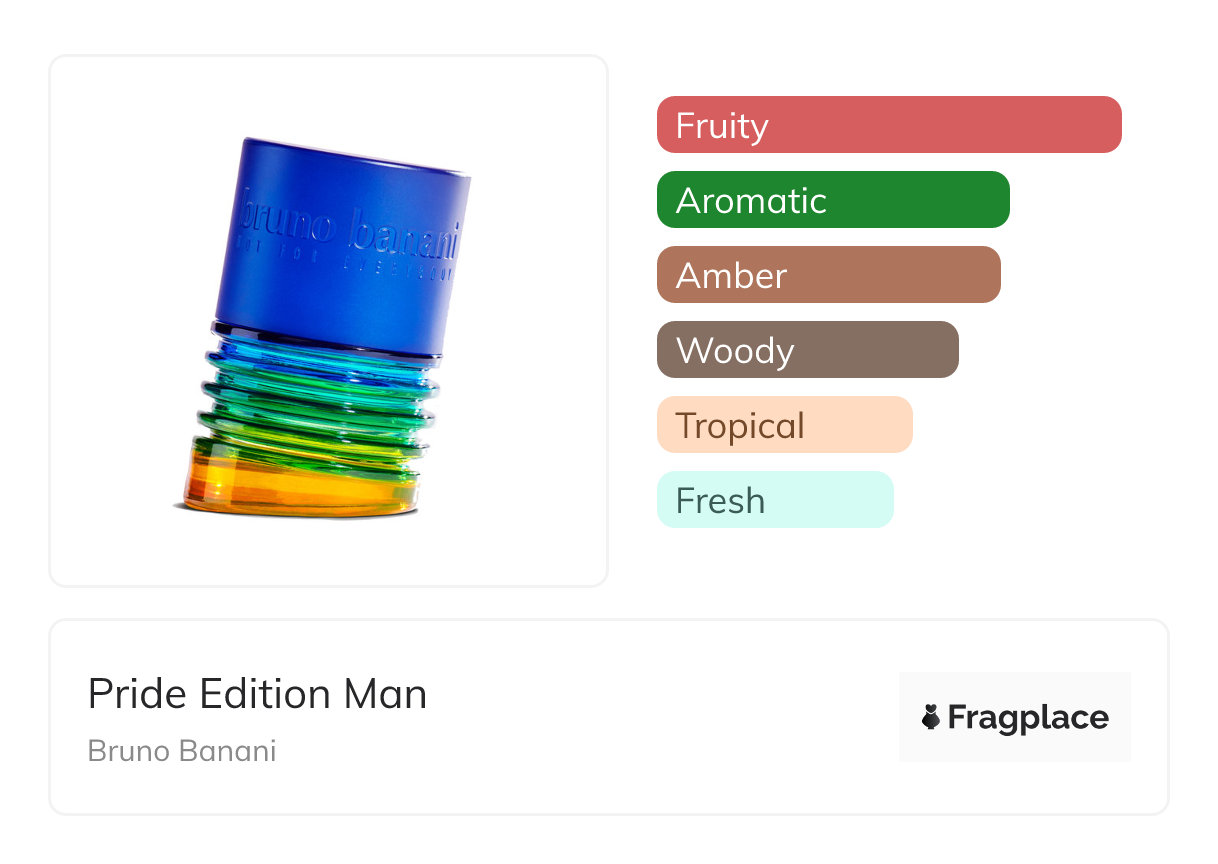Click the word Tropical label
The height and width of the screenshot is (864, 1218).
click(740, 426)
